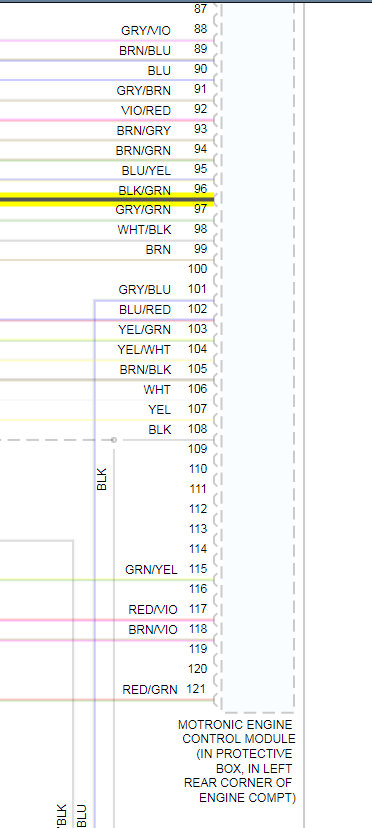The height and width of the screenshot is (828, 372).
Task: Click the YEL/WHT wire label
Action: coord(144,350)
